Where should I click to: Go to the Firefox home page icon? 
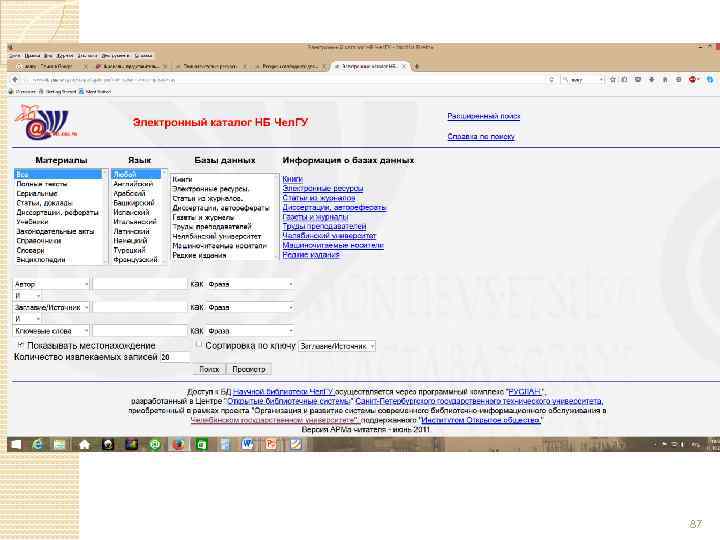click(665, 80)
